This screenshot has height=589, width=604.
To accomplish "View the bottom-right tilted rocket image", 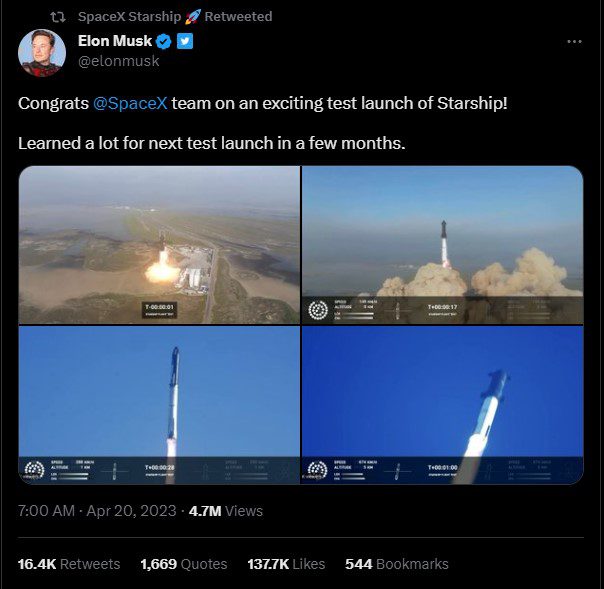I will point(442,405).
